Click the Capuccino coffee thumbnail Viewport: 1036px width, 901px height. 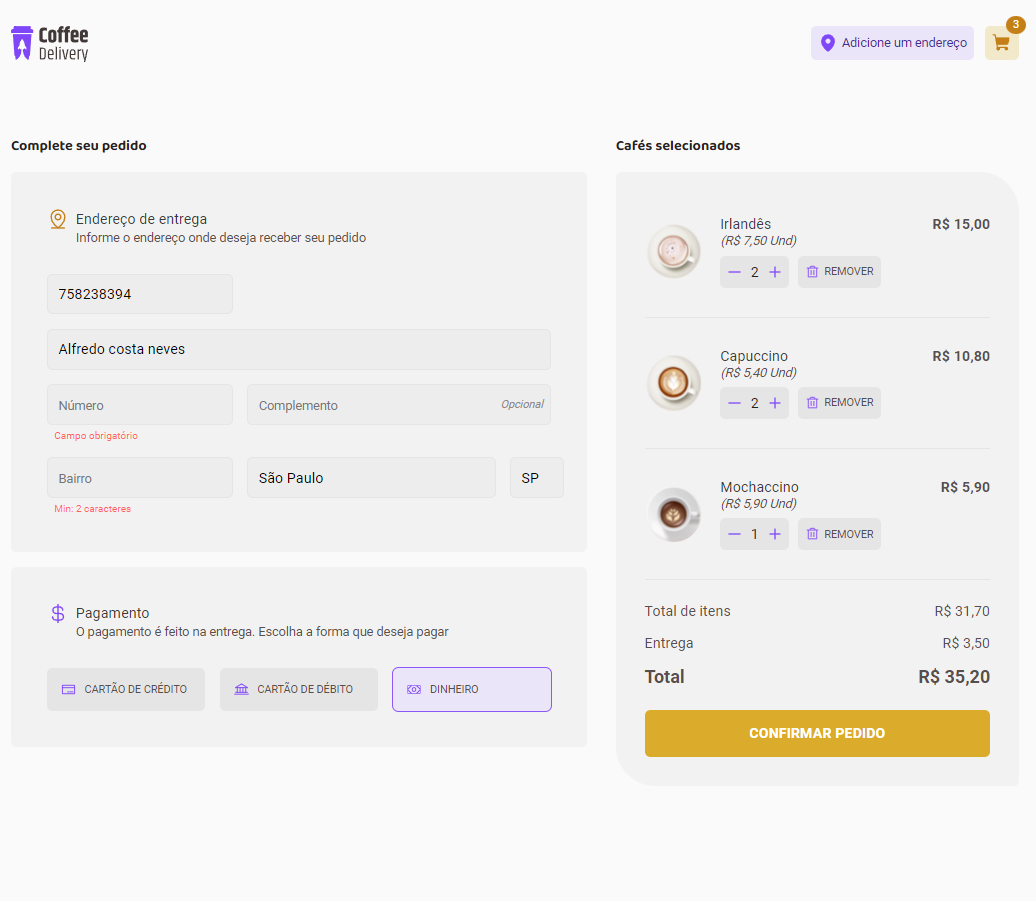point(673,383)
